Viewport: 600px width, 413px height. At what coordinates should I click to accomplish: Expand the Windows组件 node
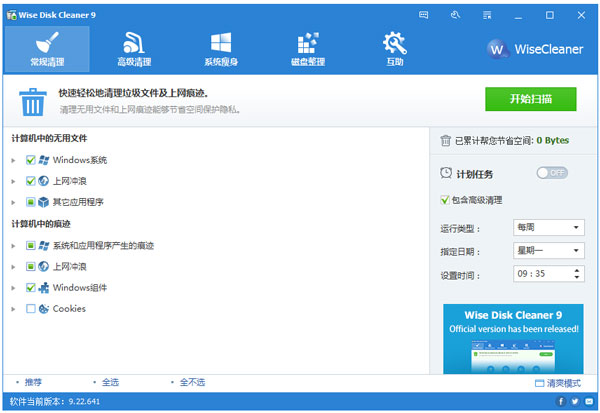coord(13,288)
